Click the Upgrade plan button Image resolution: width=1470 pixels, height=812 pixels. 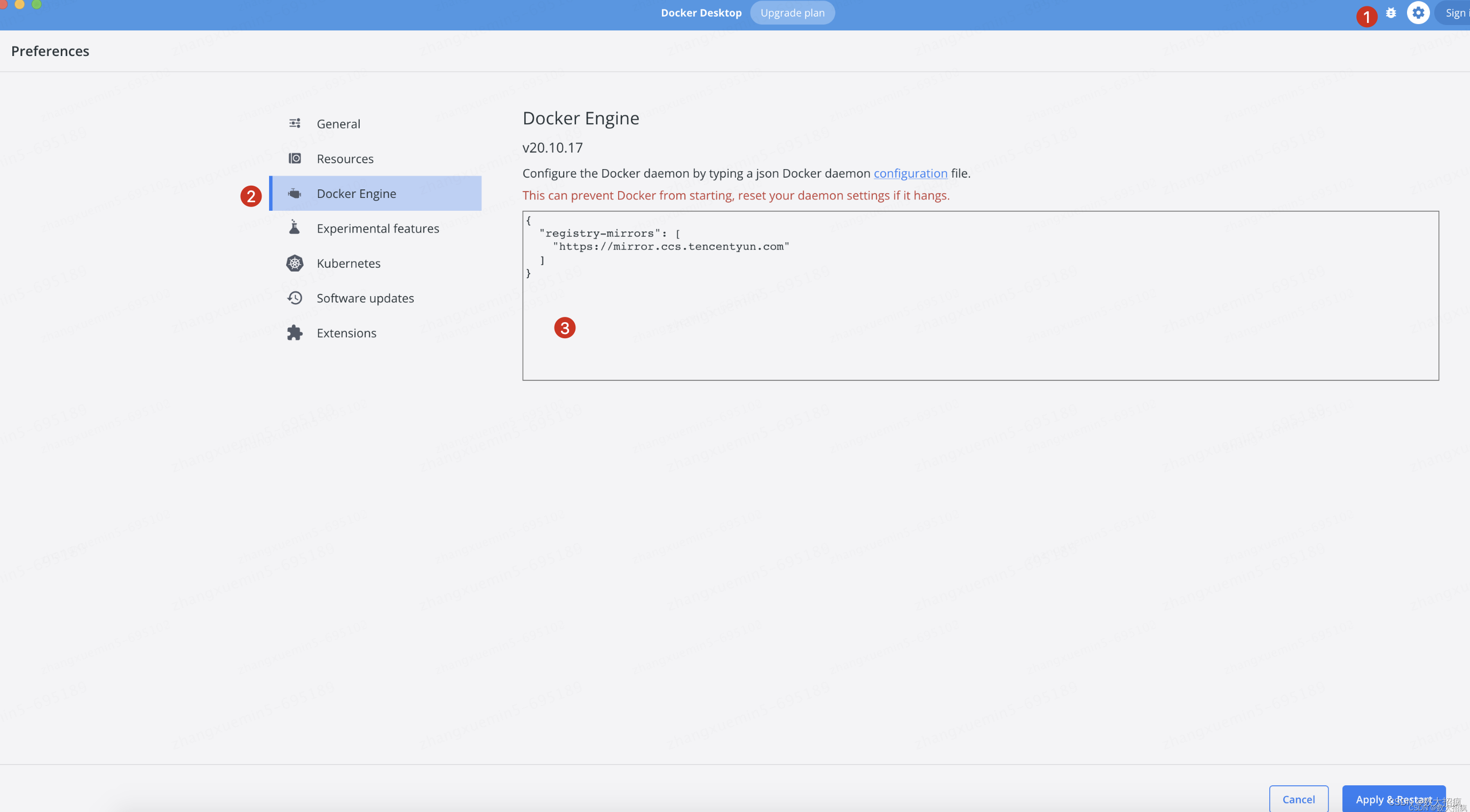(792, 13)
